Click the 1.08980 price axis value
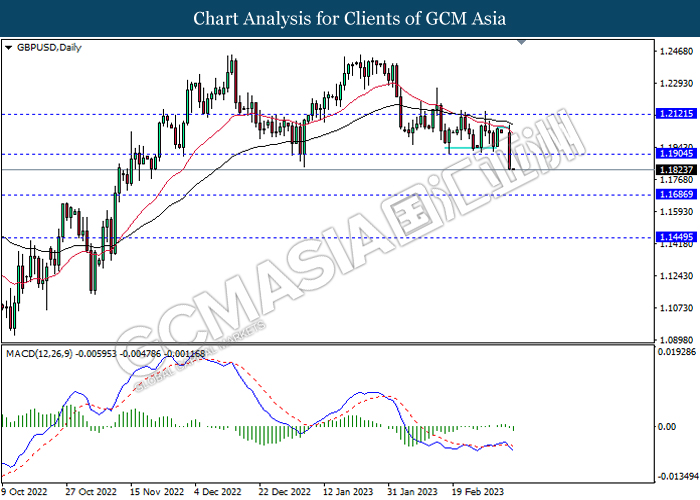 pos(676,340)
